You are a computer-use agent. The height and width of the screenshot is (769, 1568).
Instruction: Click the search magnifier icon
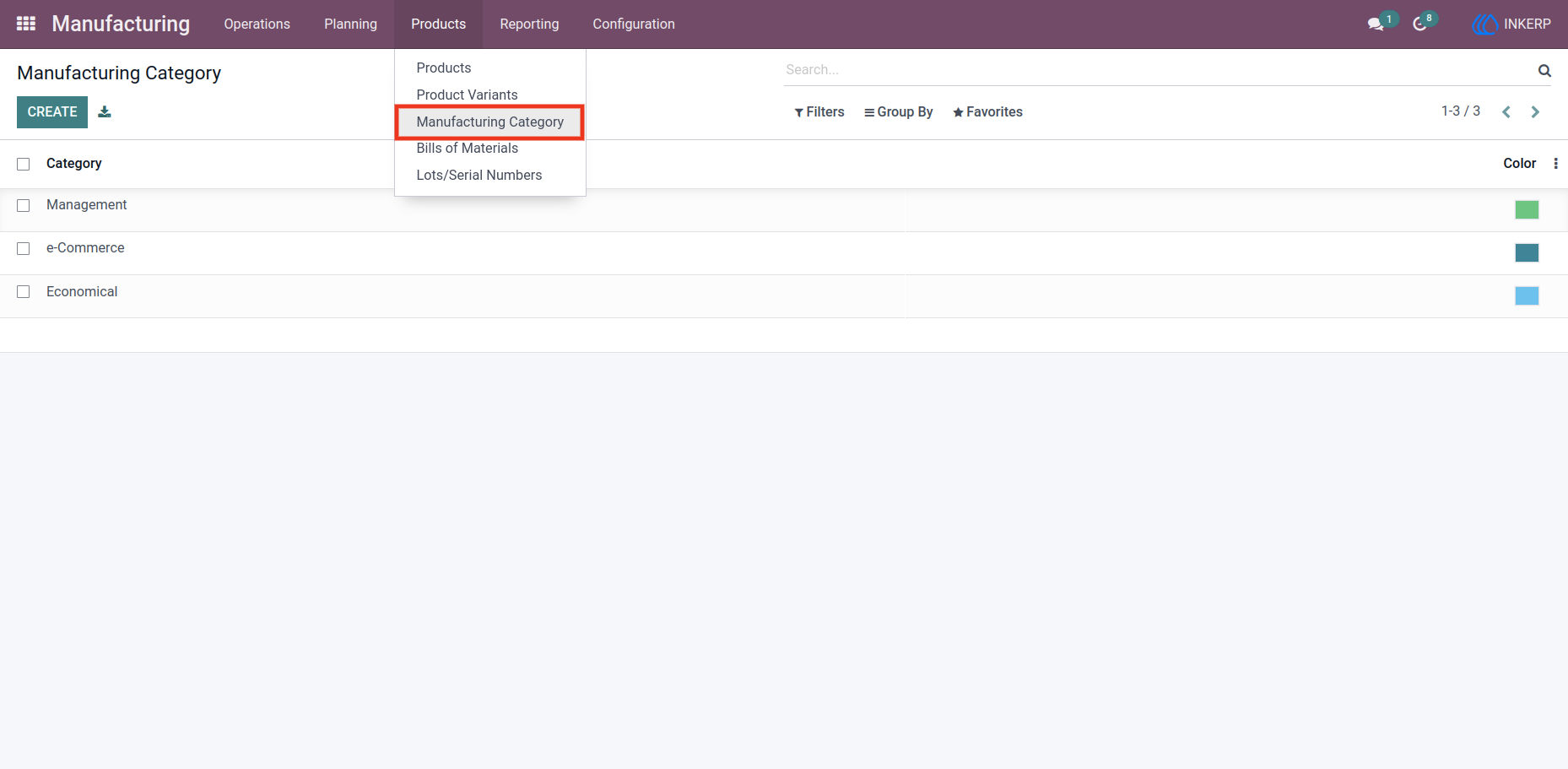pyautogui.click(x=1544, y=70)
